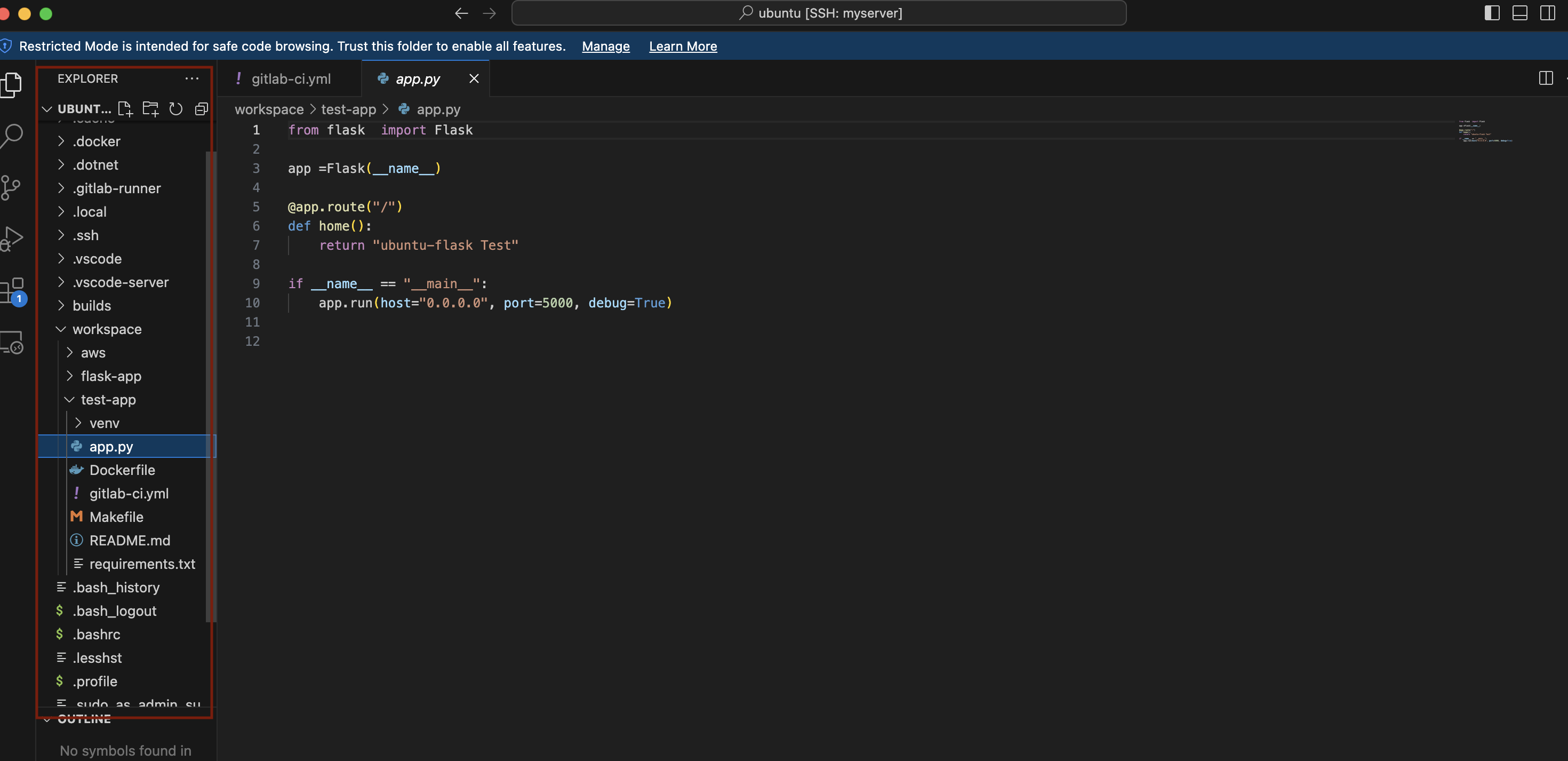Expand the flask-app folder
Image resolution: width=1568 pixels, height=761 pixels.
coord(111,376)
